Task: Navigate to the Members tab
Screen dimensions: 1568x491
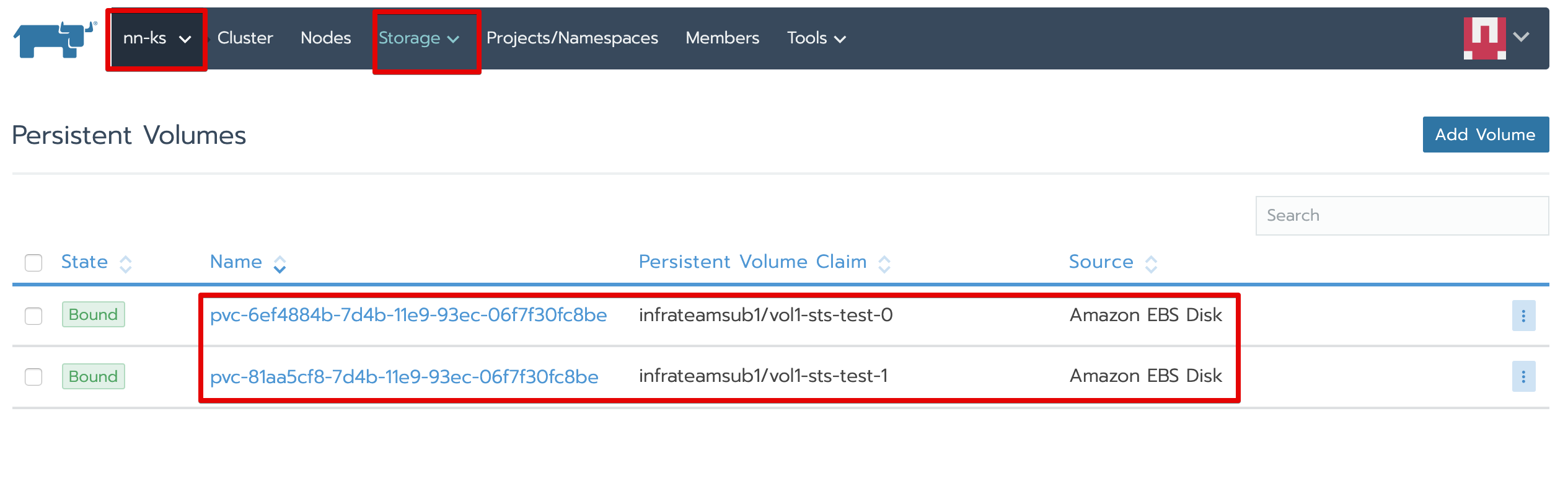Action: 722,38
